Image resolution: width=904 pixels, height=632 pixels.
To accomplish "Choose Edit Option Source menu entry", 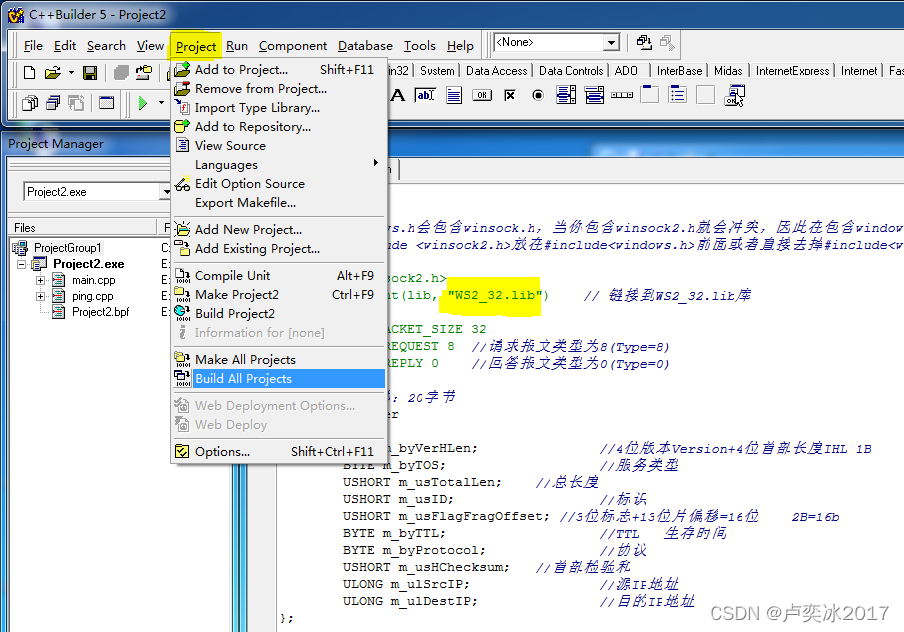I will tap(279, 184).
